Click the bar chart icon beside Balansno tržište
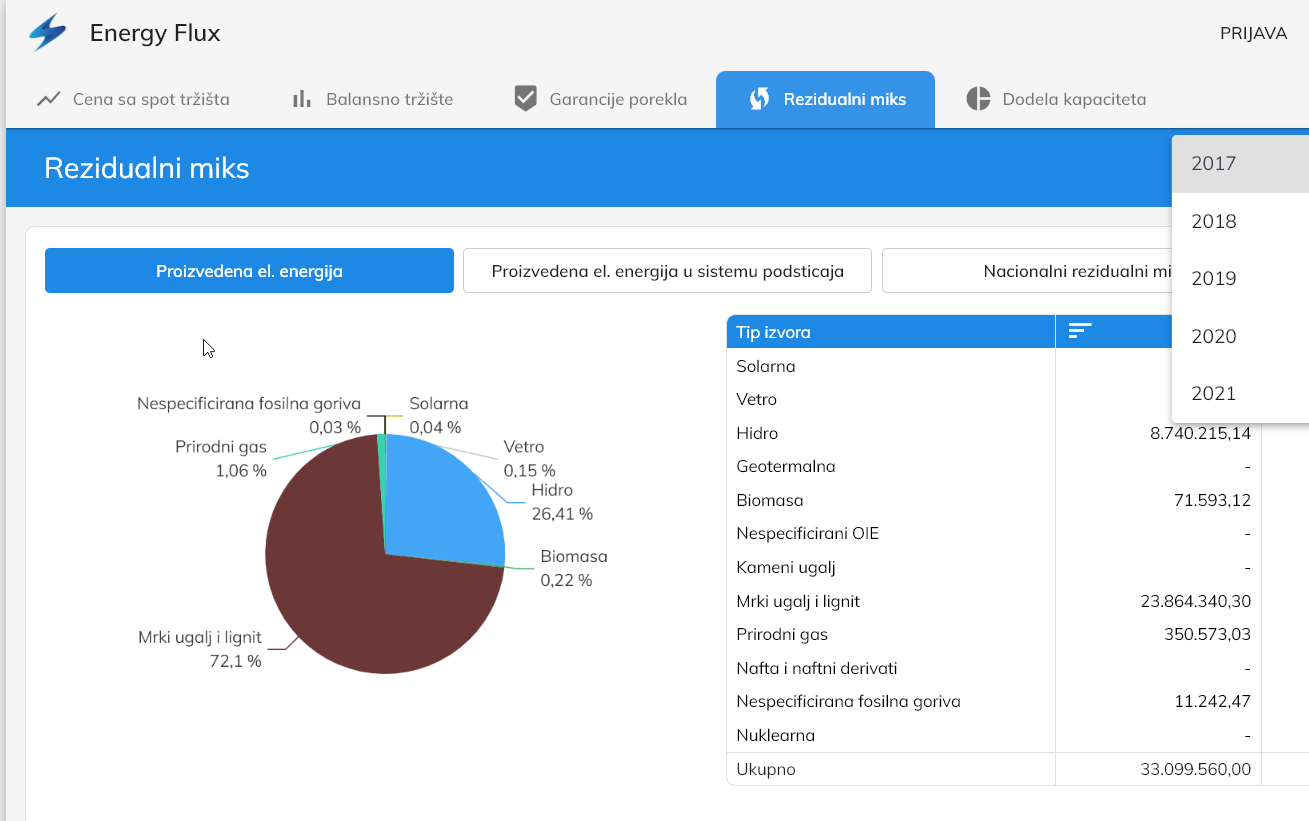This screenshot has width=1309, height=821. (x=301, y=99)
